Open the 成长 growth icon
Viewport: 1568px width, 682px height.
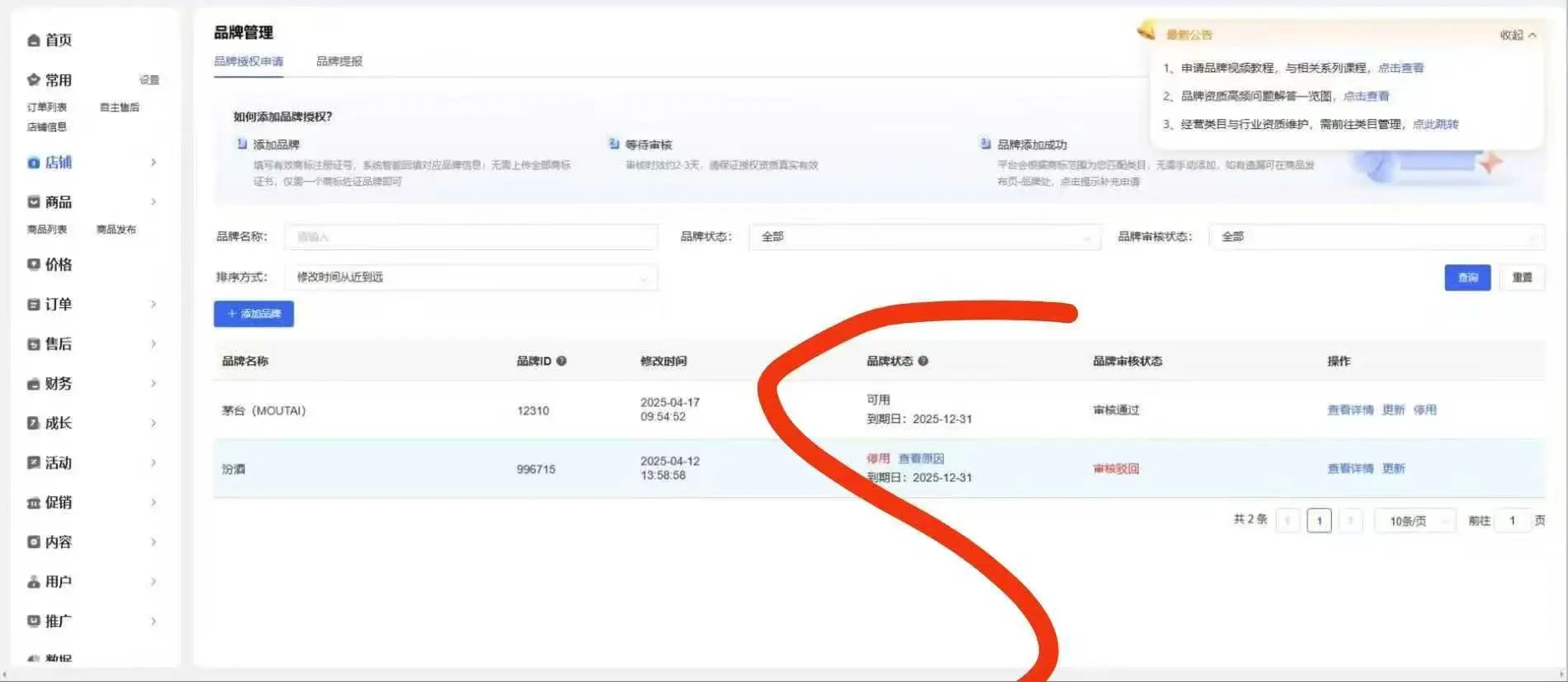point(33,424)
